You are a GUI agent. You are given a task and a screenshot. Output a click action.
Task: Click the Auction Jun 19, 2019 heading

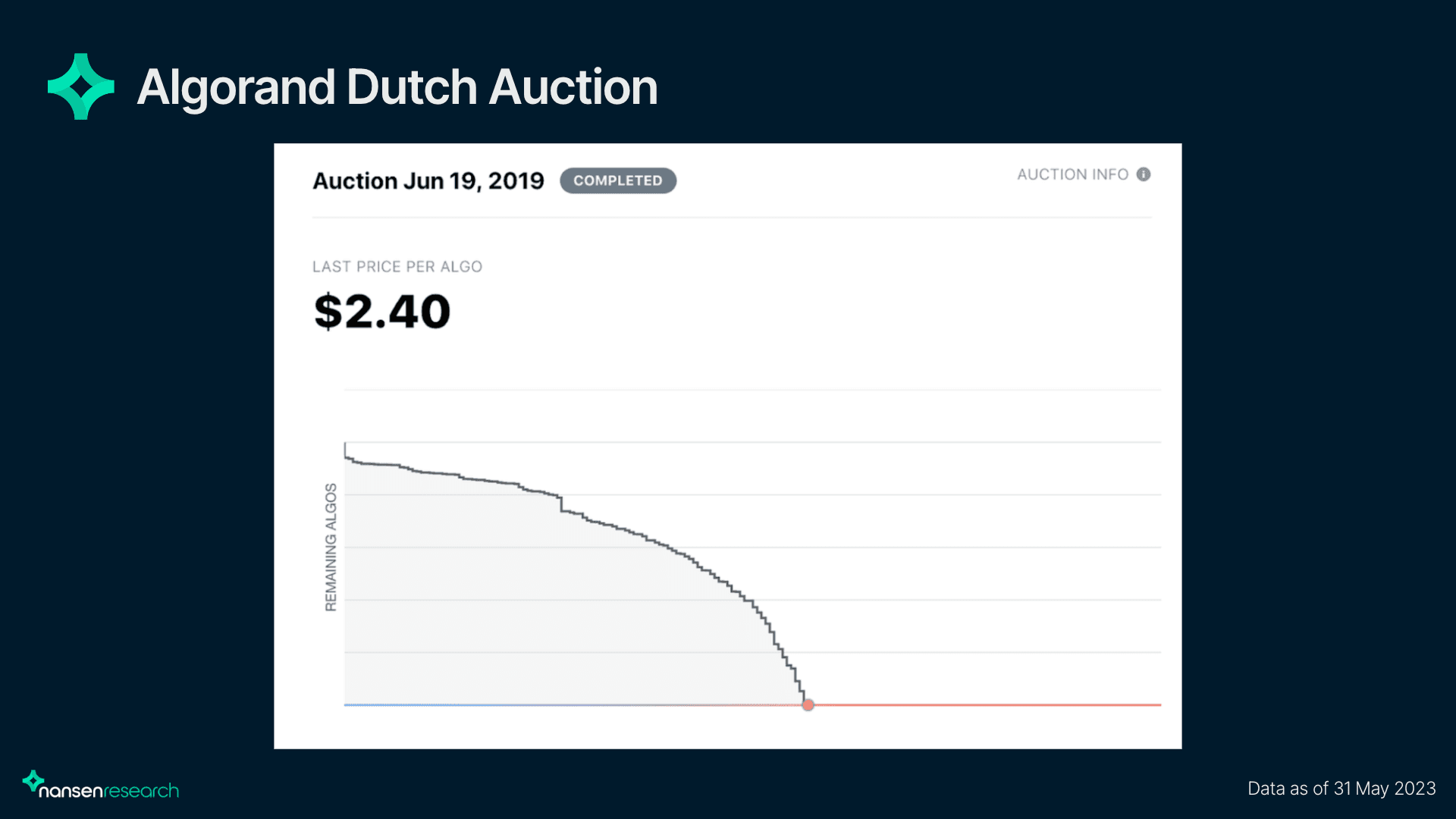pos(428,180)
